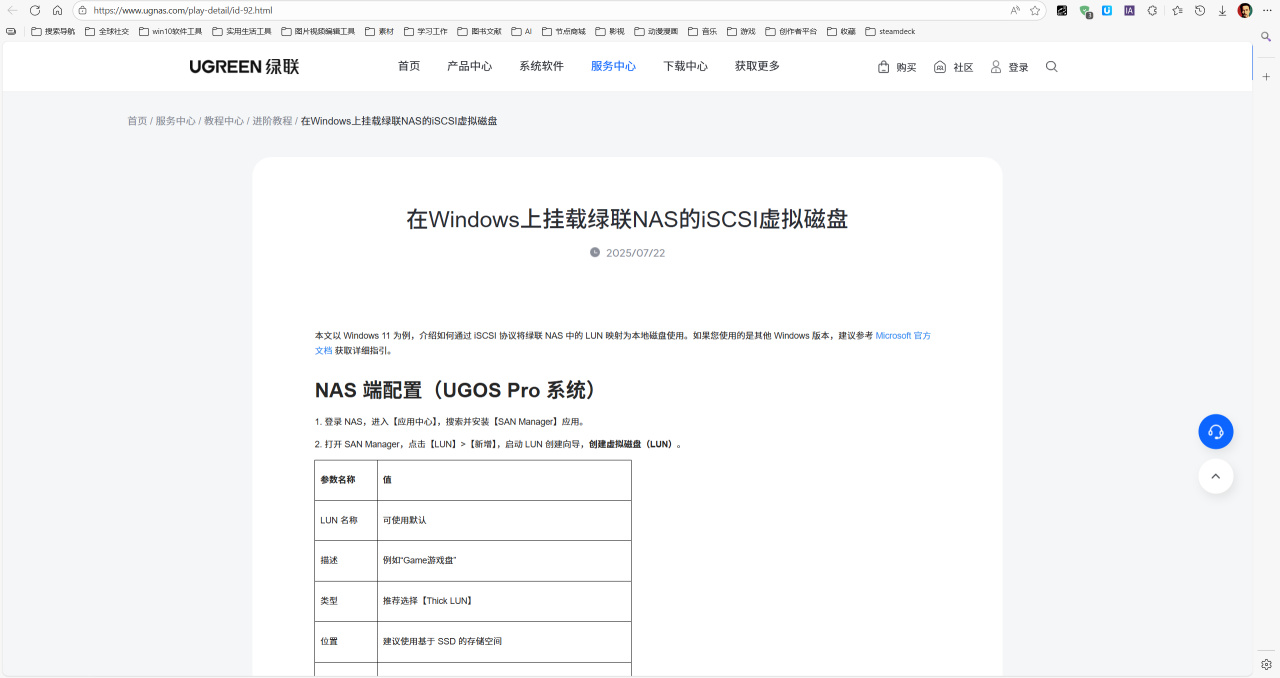Click the UGREEN 绿联 logo

244,66
